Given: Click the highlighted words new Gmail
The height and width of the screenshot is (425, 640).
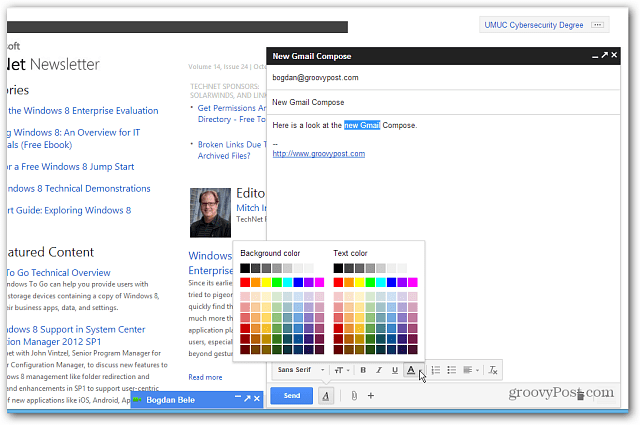Looking at the screenshot, I should point(362,125).
